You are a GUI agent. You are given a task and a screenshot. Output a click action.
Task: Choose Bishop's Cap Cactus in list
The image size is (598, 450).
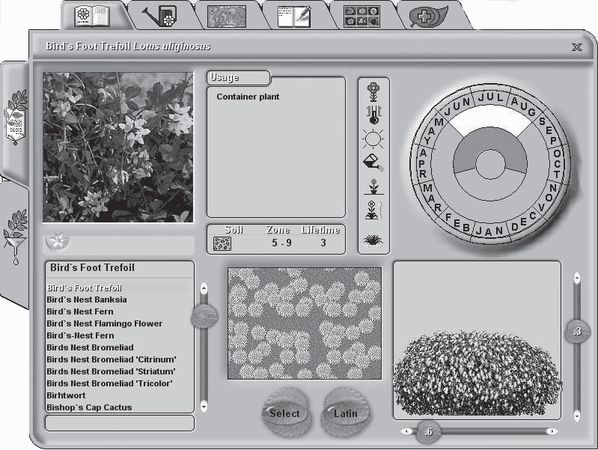[89, 407]
